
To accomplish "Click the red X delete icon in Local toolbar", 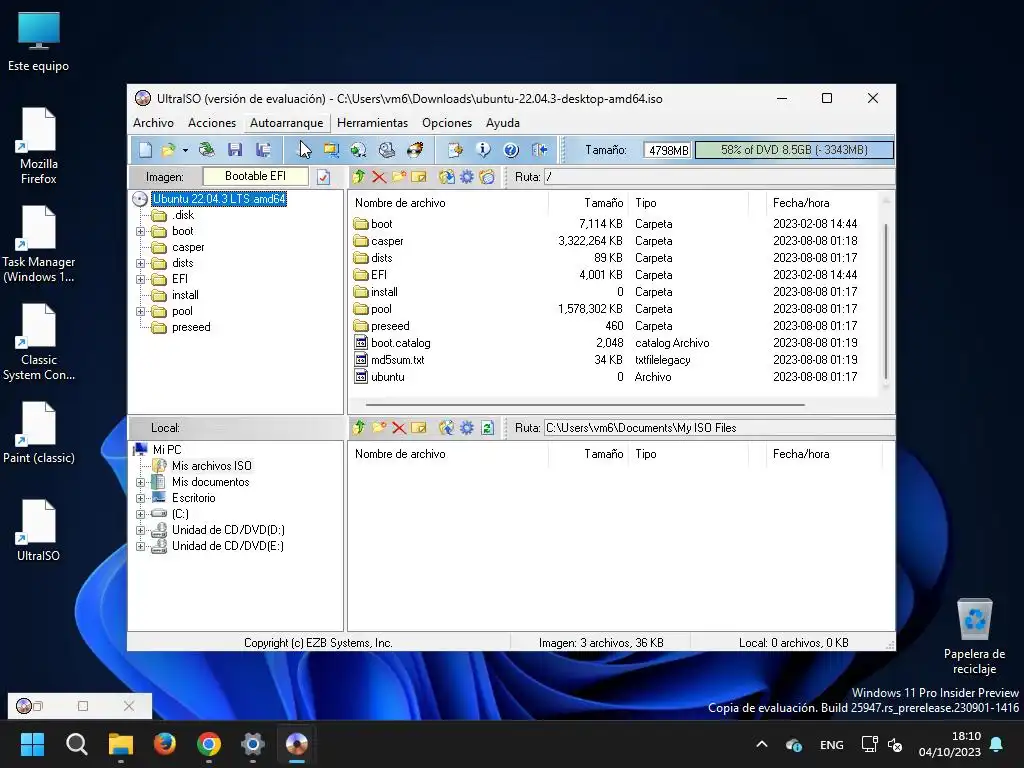I will (x=399, y=428).
